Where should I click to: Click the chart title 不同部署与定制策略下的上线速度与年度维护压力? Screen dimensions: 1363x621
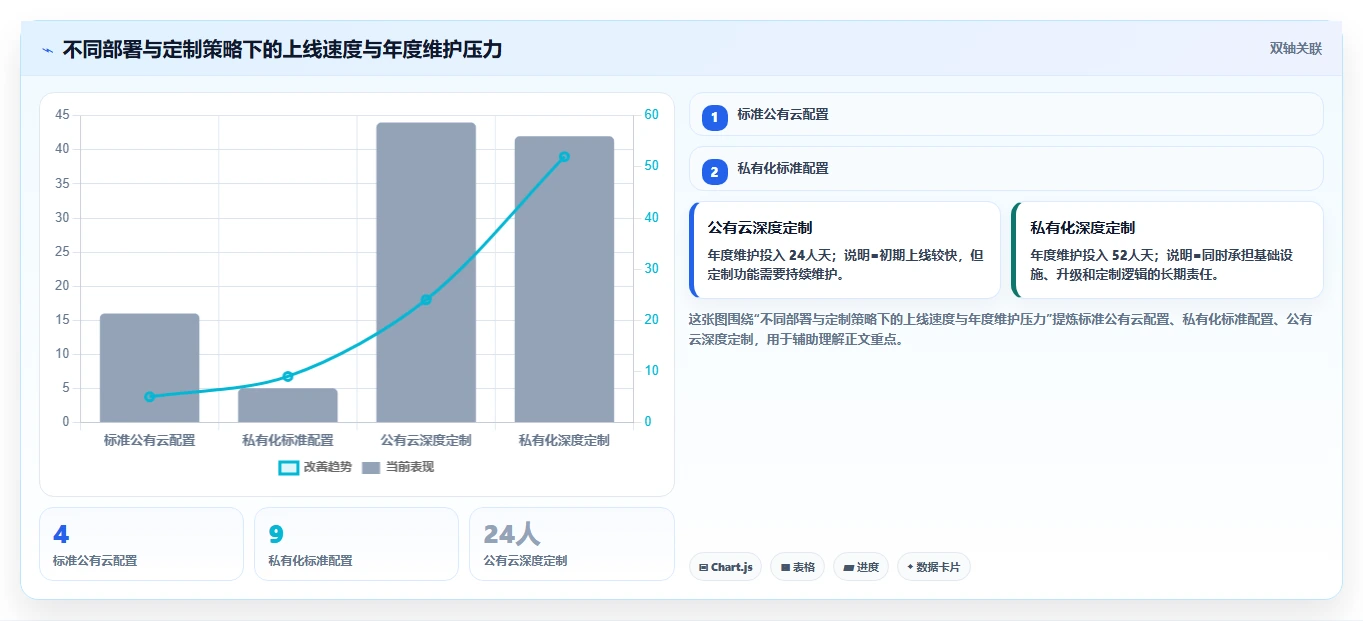point(282,49)
